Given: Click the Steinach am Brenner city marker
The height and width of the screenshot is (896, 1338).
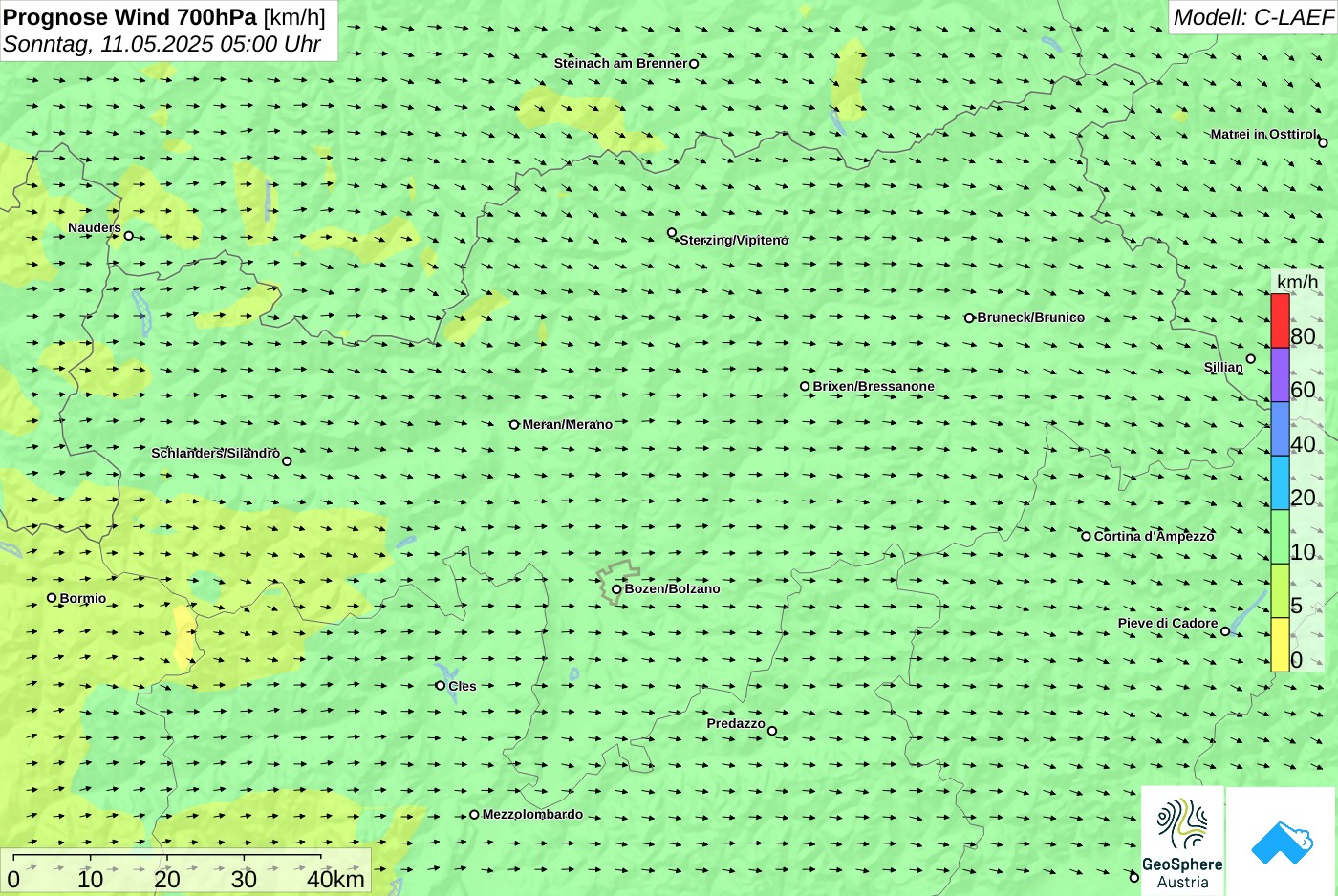Looking at the screenshot, I should (694, 64).
